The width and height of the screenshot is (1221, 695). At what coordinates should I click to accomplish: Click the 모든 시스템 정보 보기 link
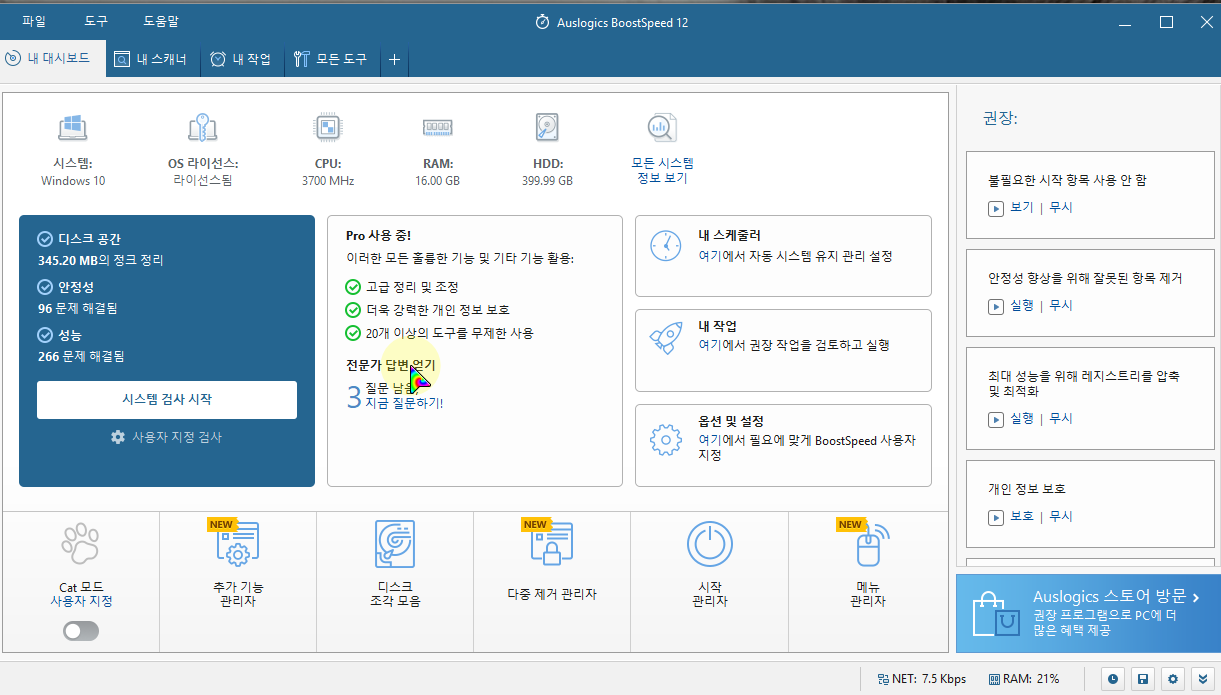(x=662, y=170)
